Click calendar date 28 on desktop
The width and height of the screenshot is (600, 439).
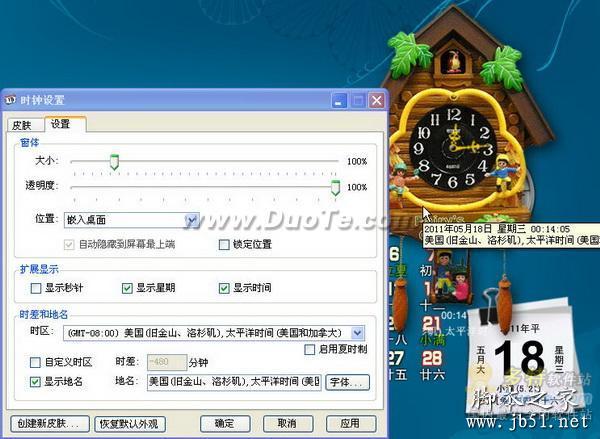432,359
